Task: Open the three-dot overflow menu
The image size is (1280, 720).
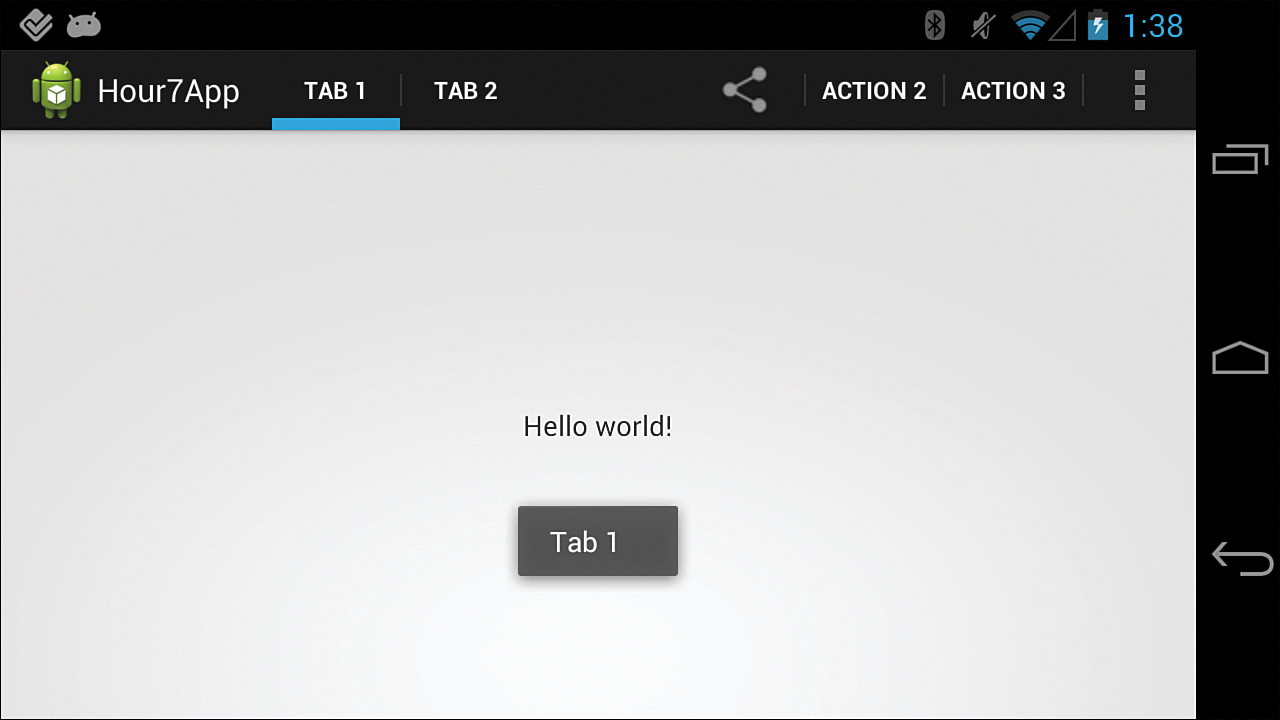Action: pyautogui.click(x=1139, y=90)
